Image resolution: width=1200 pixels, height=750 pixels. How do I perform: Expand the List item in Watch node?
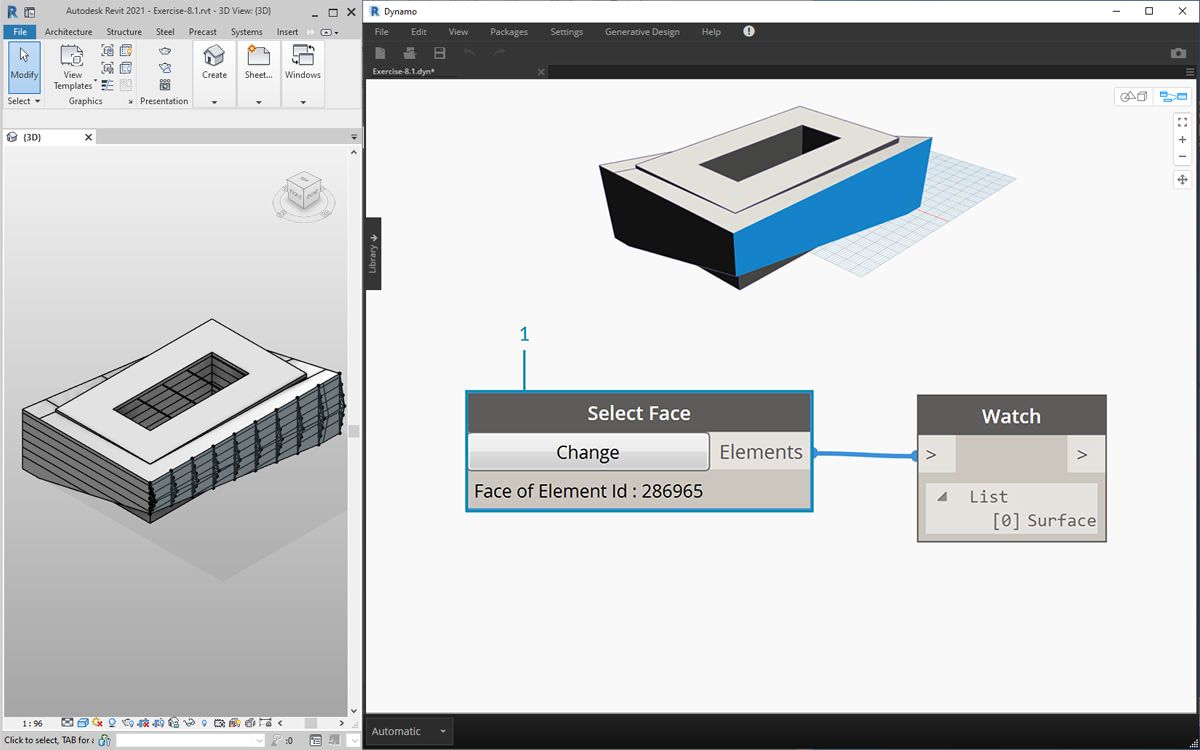[943, 497]
